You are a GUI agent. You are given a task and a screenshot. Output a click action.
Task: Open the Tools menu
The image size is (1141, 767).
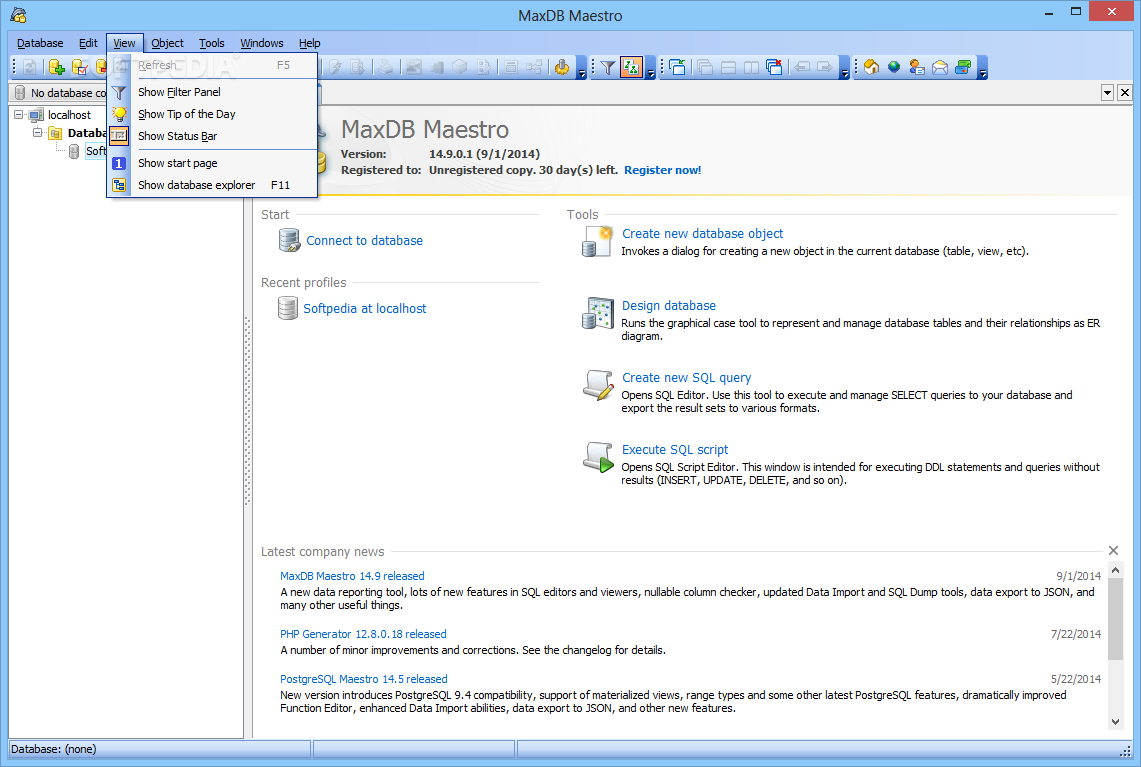[x=212, y=43]
